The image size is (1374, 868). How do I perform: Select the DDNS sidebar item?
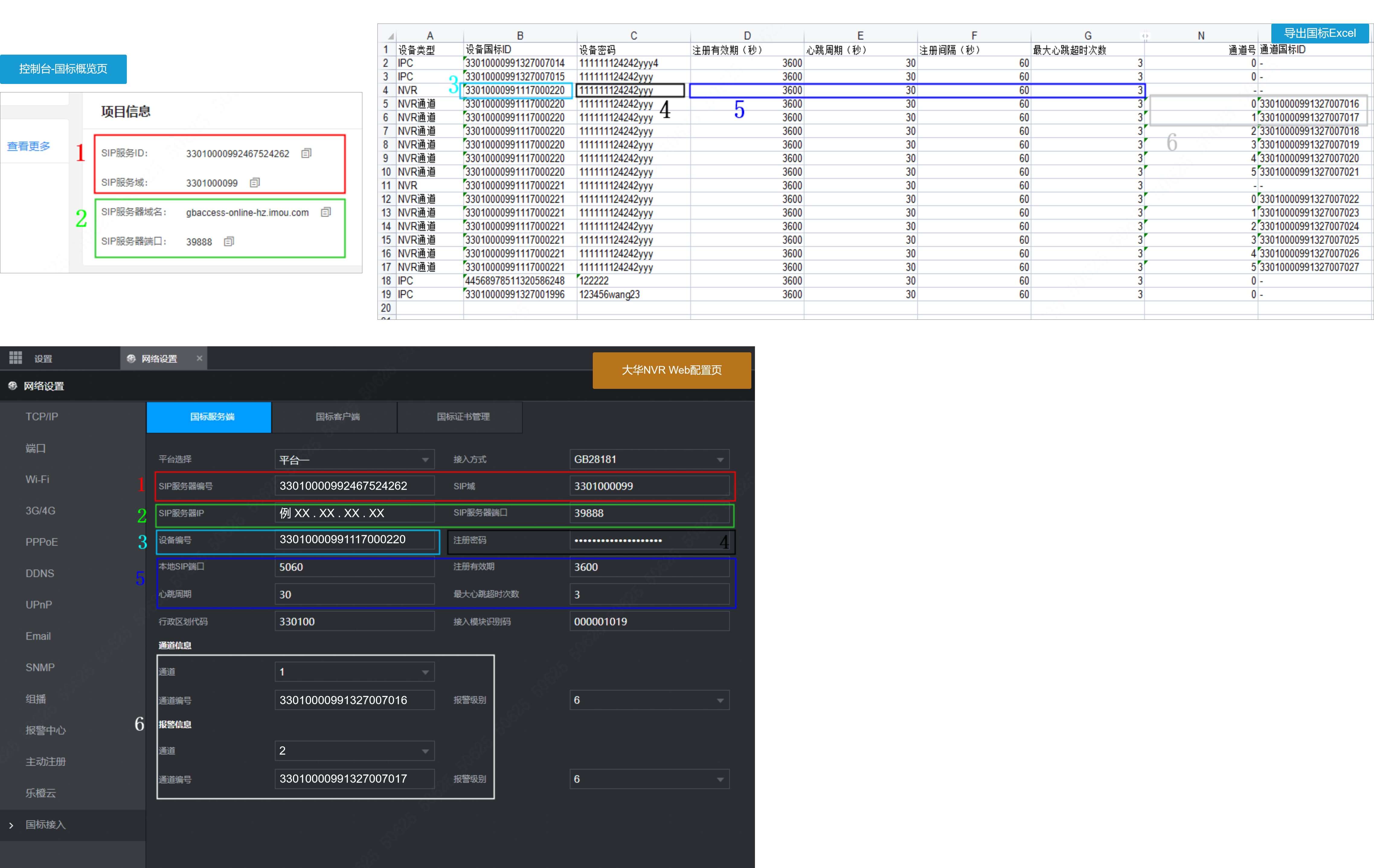click(x=40, y=573)
